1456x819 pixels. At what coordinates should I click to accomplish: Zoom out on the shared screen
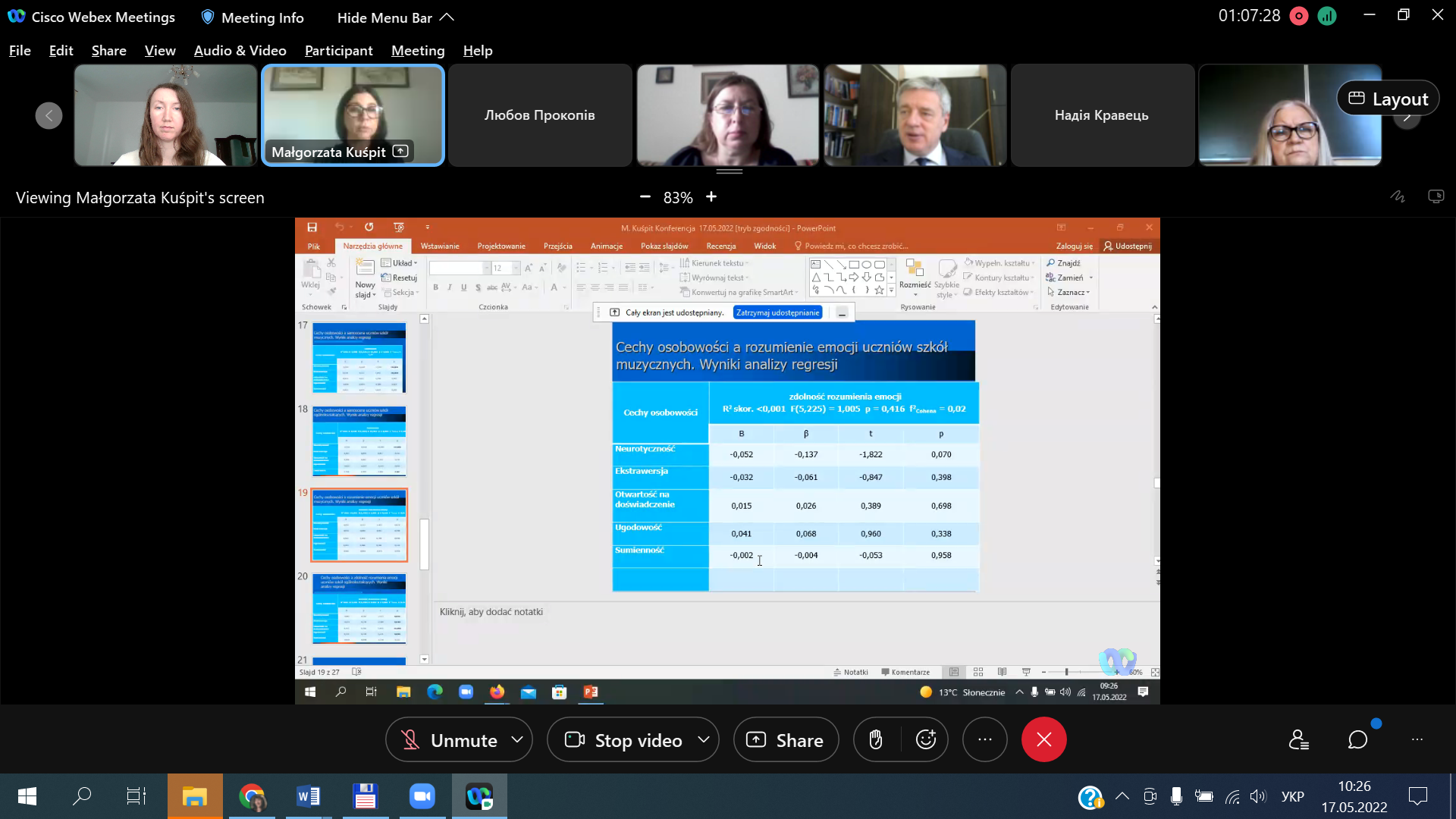tap(645, 196)
